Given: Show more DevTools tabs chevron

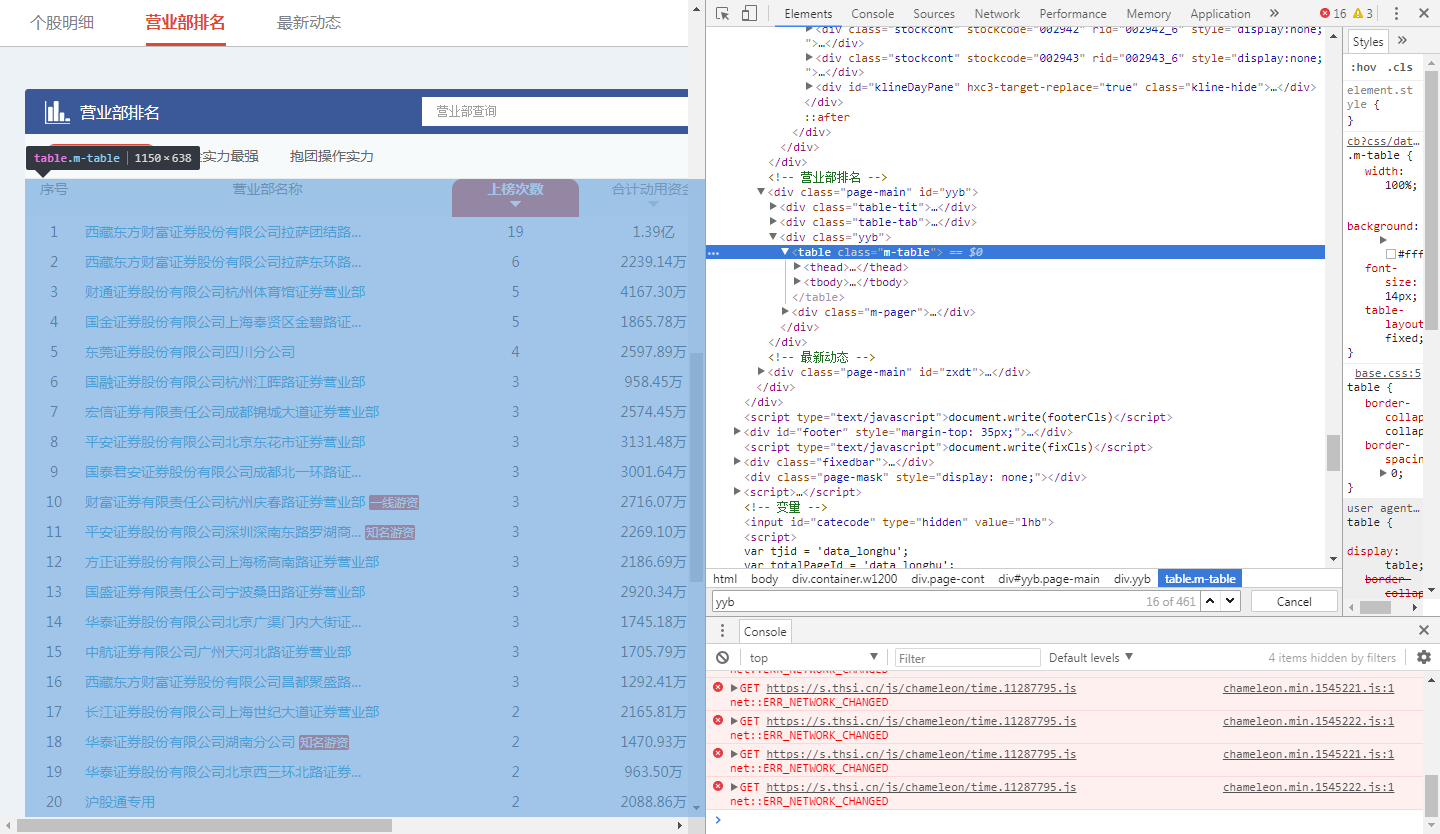Looking at the screenshot, I should (1274, 13).
